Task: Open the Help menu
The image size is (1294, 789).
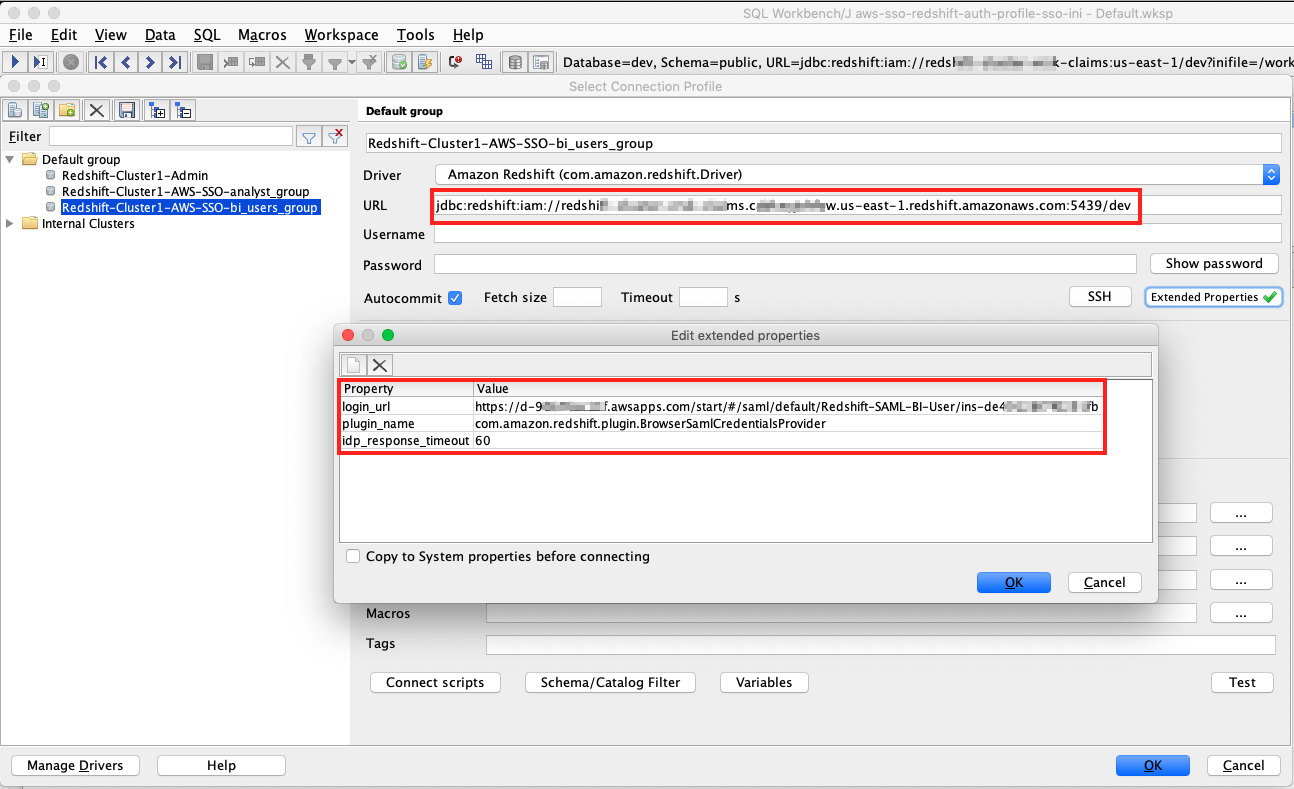Action: pyautogui.click(x=468, y=35)
